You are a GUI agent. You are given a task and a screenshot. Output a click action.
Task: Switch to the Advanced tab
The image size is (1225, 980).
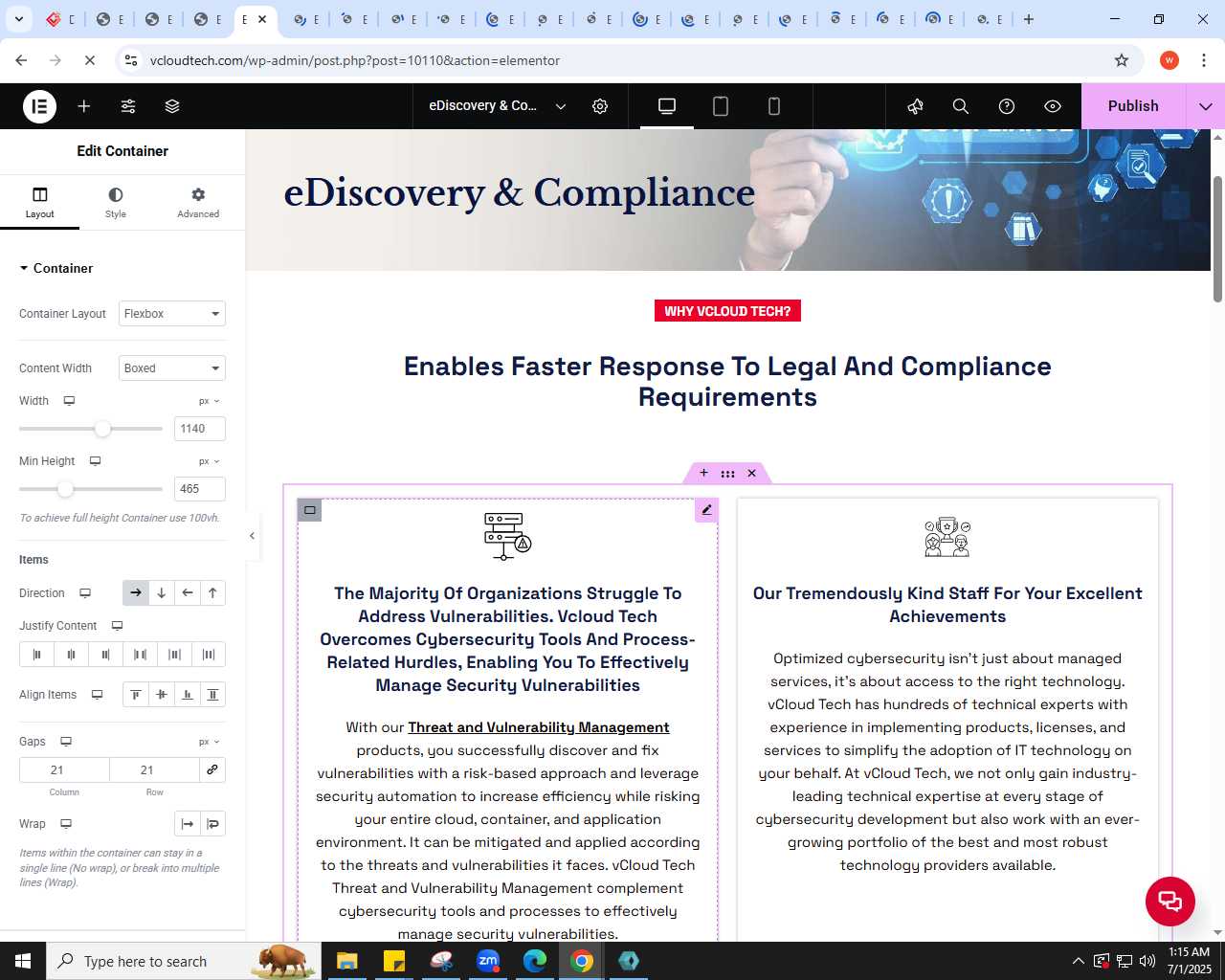pos(198,203)
